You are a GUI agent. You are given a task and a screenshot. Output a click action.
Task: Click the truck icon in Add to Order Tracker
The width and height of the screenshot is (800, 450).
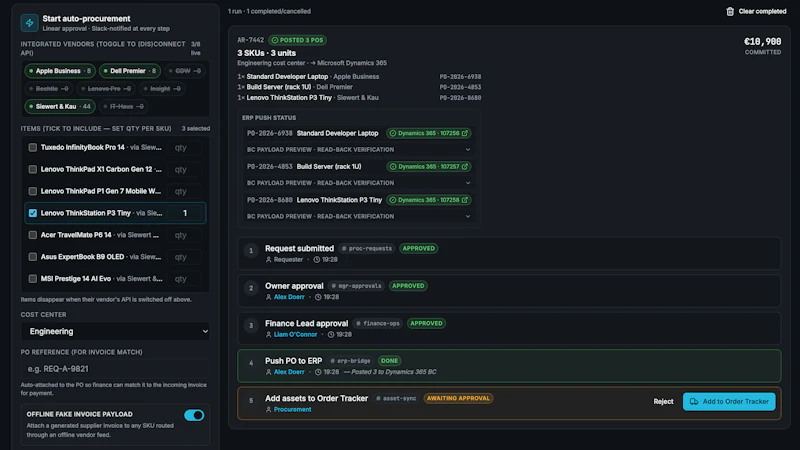694,402
